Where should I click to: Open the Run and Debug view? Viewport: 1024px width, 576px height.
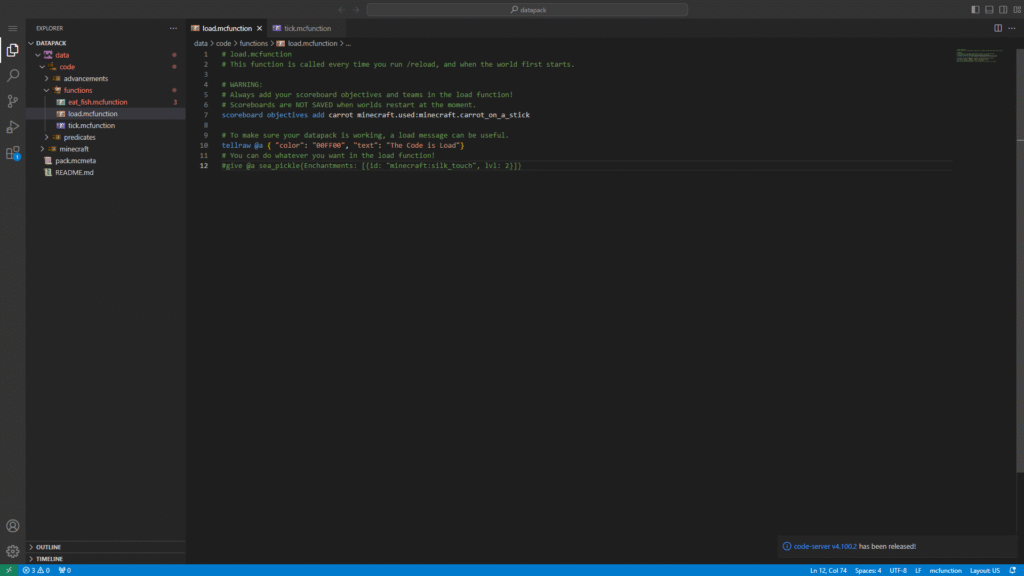[12, 127]
